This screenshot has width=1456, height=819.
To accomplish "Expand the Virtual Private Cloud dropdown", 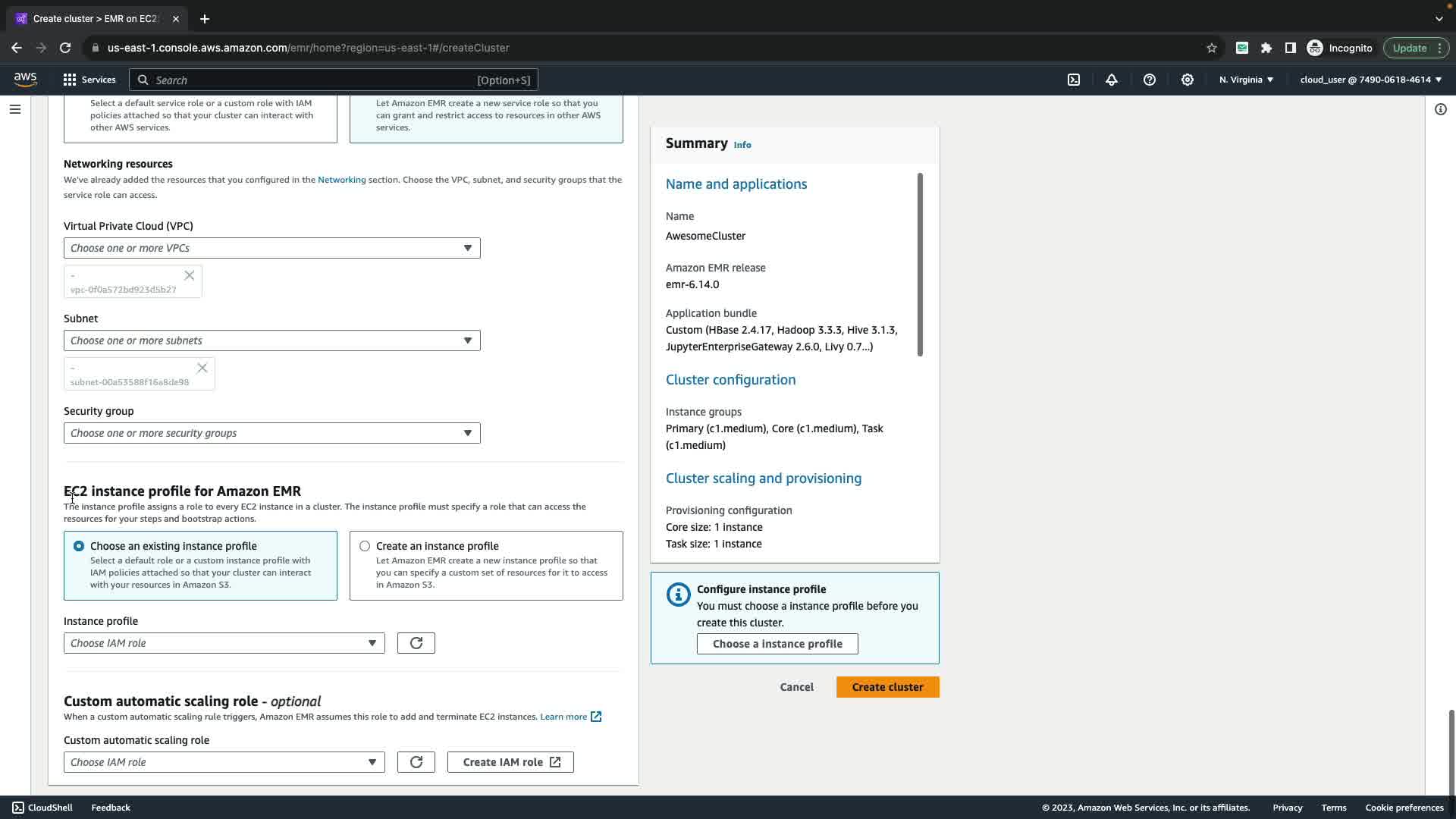I will pyautogui.click(x=271, y=248).
